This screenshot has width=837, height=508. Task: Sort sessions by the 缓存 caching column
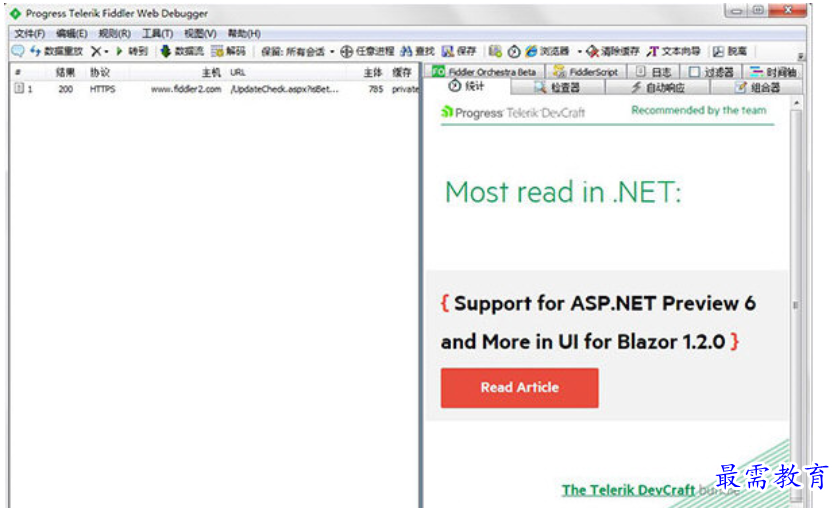[401, 72]
